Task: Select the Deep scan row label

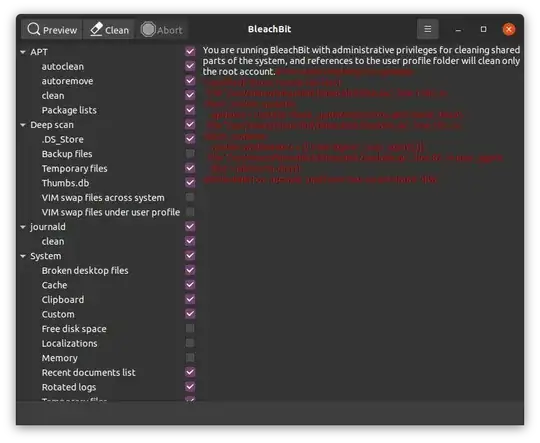Action: click(52, 125)
